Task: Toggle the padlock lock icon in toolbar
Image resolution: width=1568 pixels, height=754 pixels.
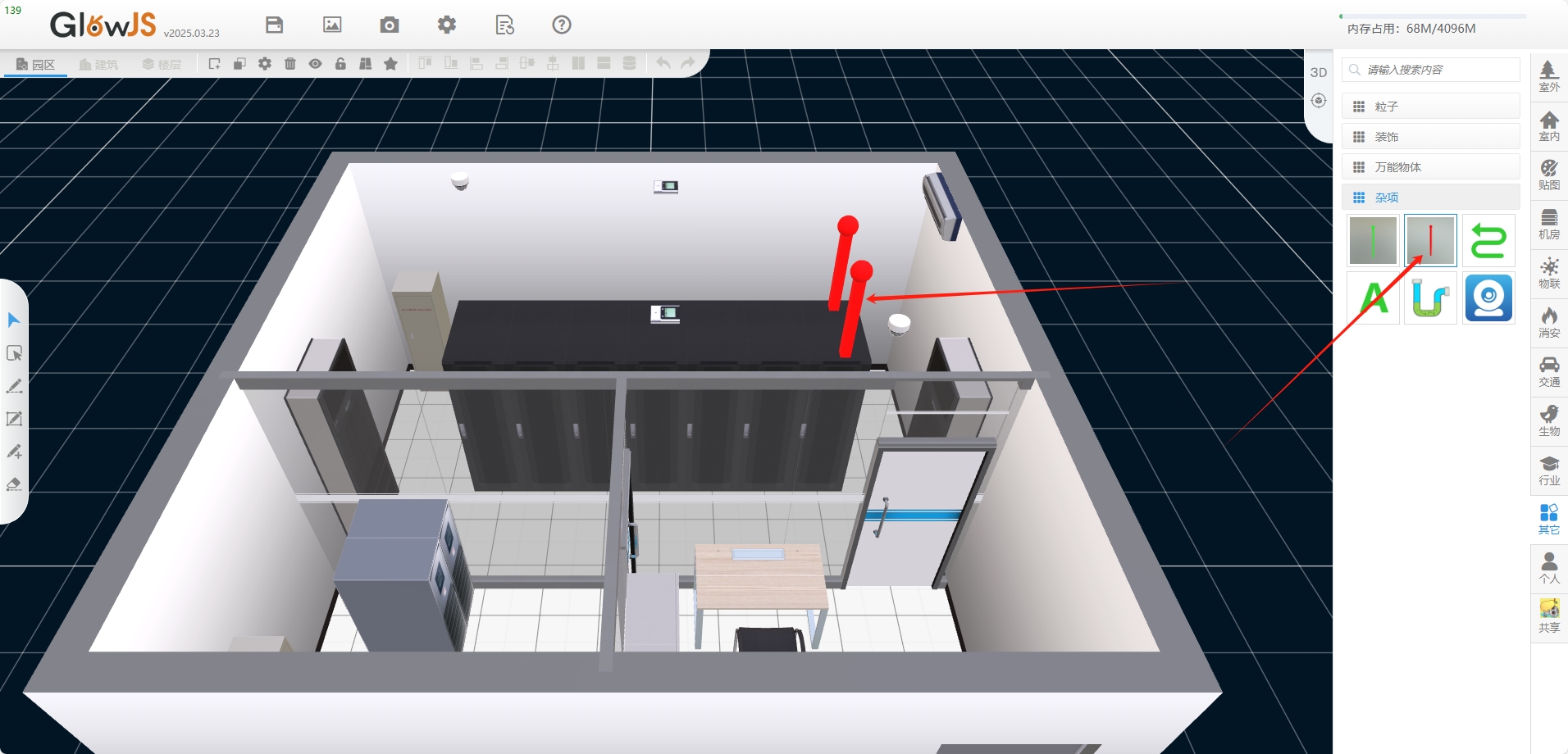Action: 340,63
